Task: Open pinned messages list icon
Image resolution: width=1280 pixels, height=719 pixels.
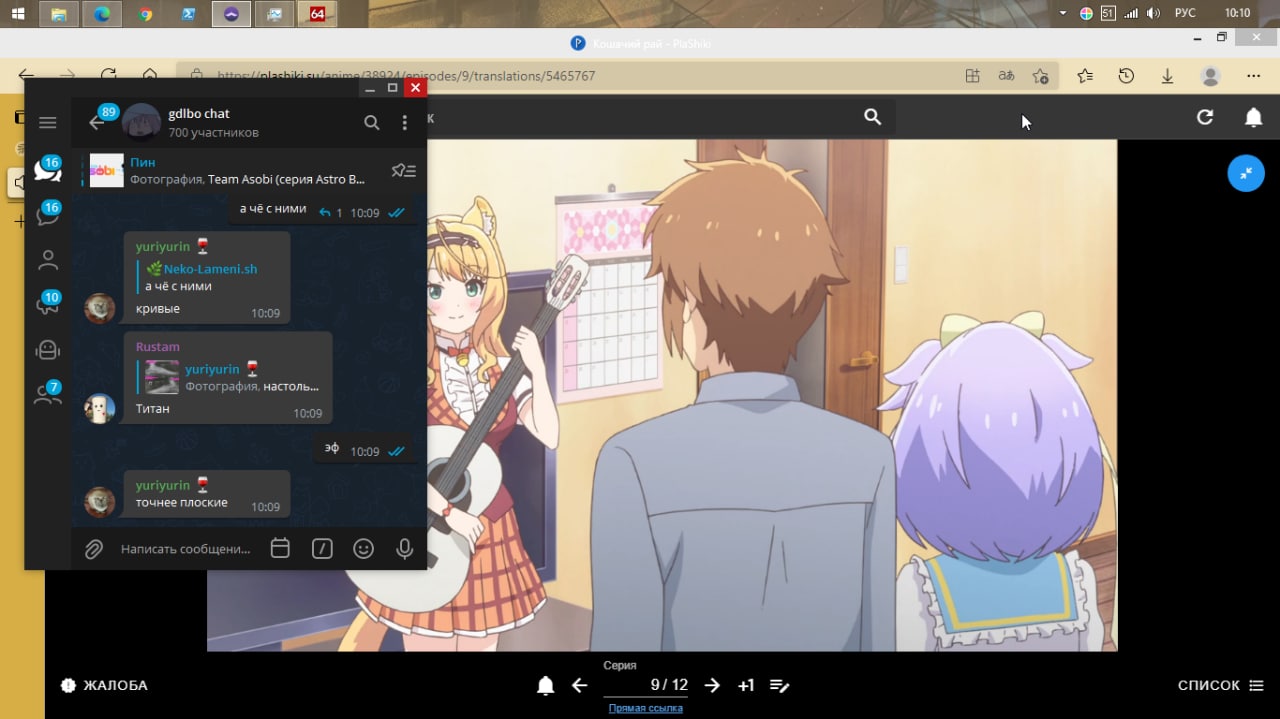Action: 404,170
